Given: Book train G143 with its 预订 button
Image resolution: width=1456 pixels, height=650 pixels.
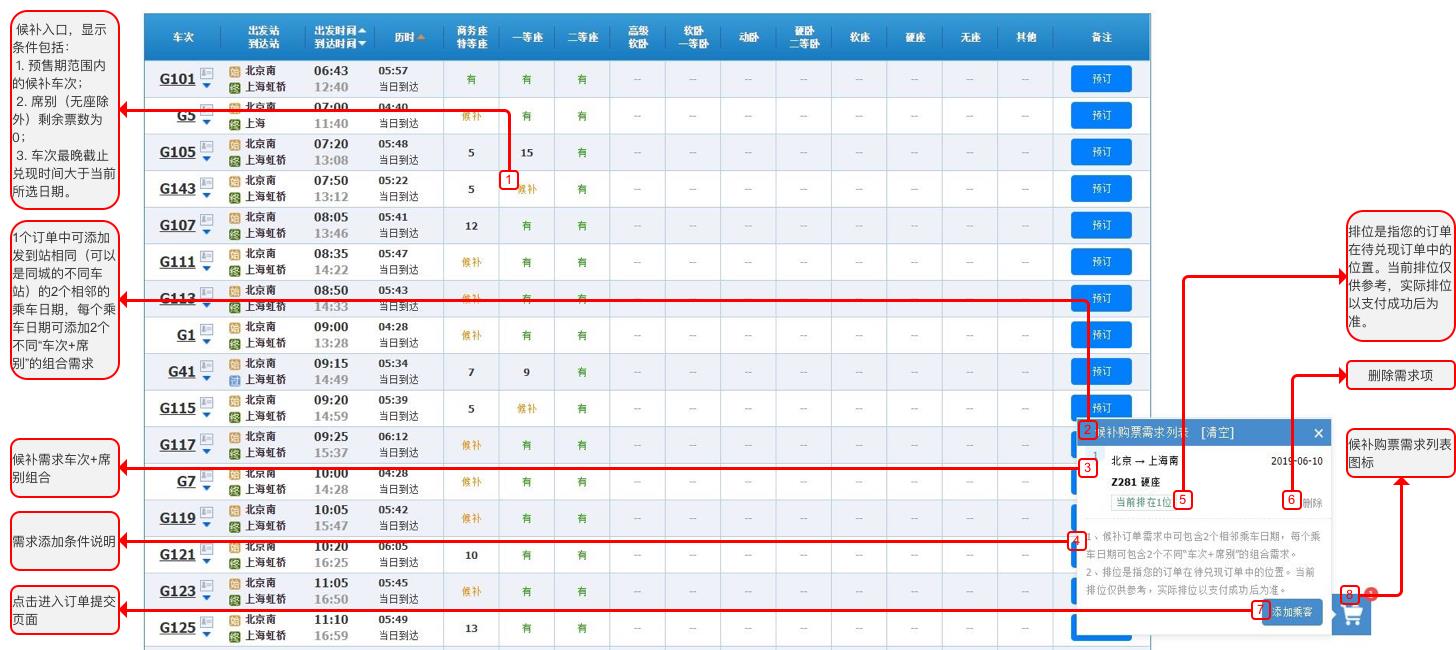Looking at the screenshot, I should pyautogui.click(x=1101, y=188).
